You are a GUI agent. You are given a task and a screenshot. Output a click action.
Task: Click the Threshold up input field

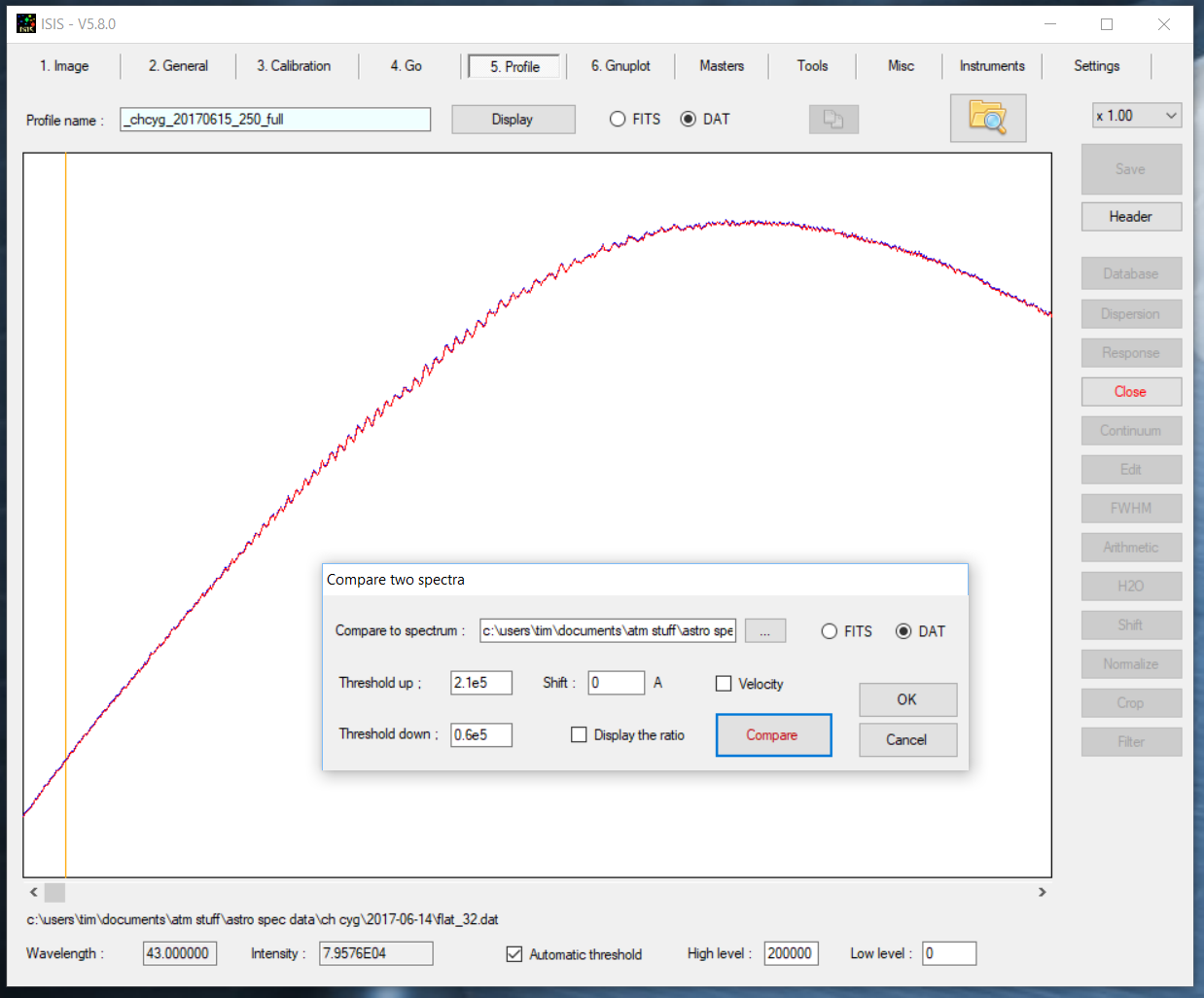(x=480, y=683)
